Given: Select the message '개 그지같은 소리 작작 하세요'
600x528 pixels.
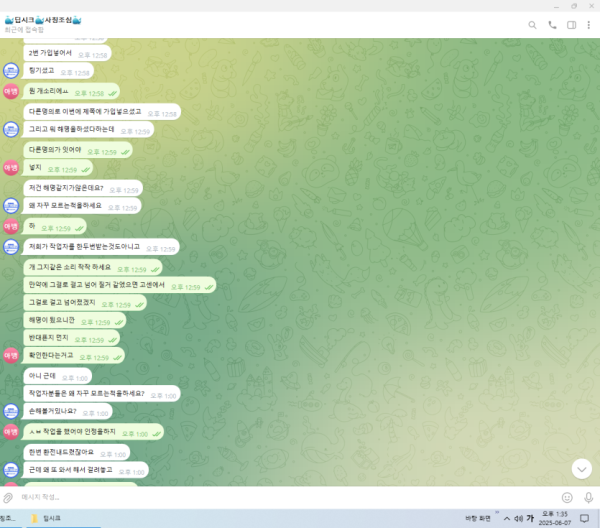Looking at the screenshot, I should 93,267.
